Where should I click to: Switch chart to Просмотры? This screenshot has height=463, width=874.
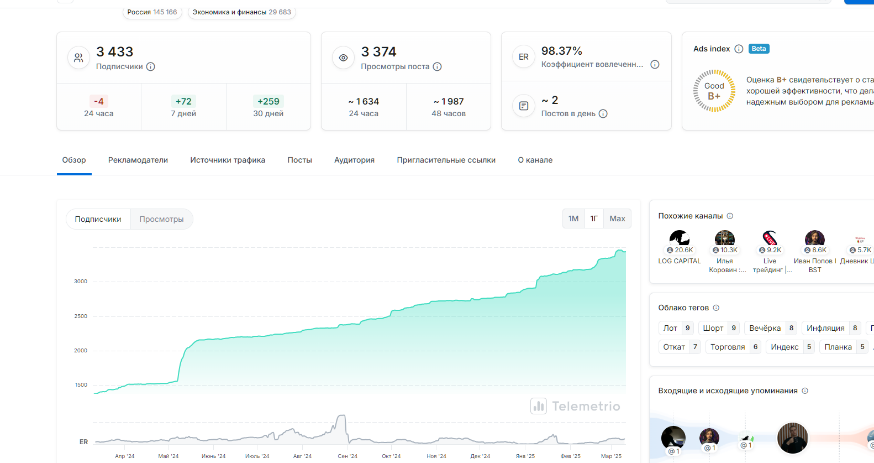161,219
